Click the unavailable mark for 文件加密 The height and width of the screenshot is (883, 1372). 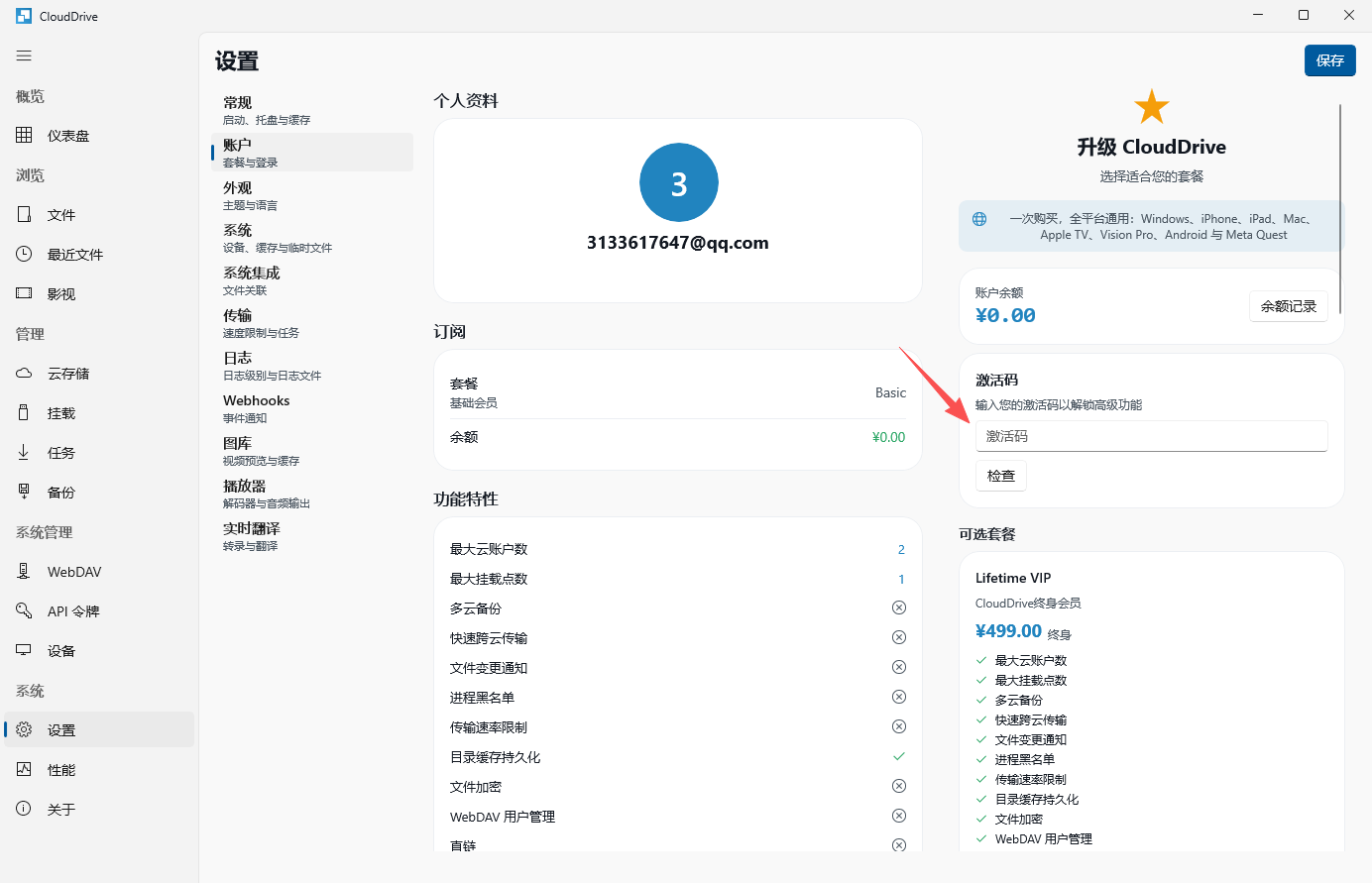pos(899,786)
